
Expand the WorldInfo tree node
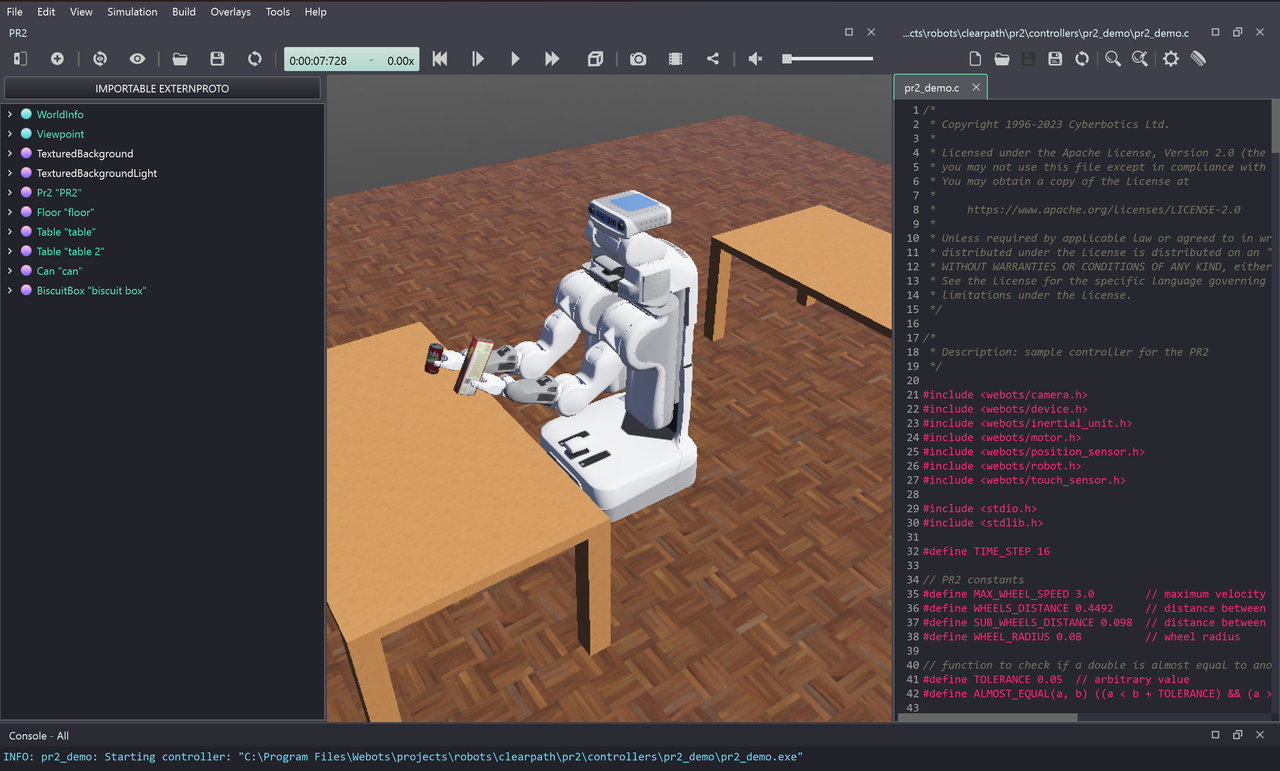coord(10,115)
